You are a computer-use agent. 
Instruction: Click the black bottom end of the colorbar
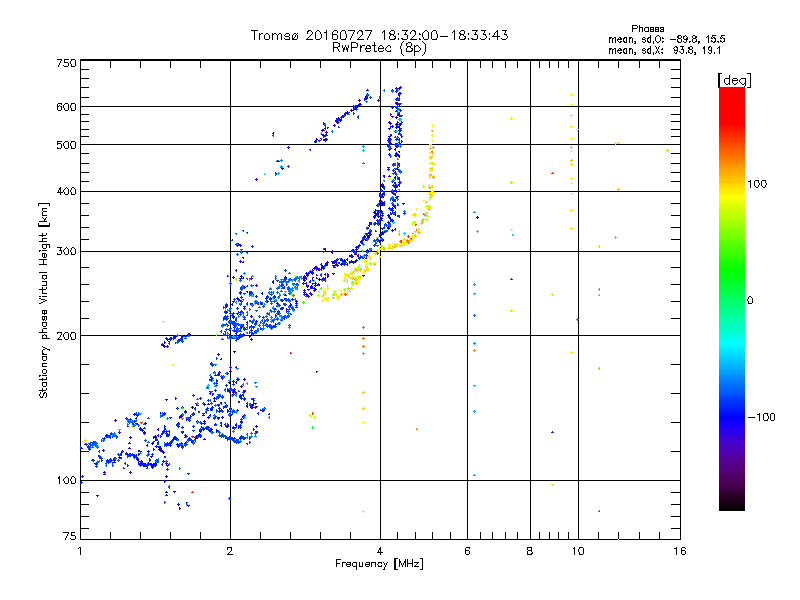732,503
